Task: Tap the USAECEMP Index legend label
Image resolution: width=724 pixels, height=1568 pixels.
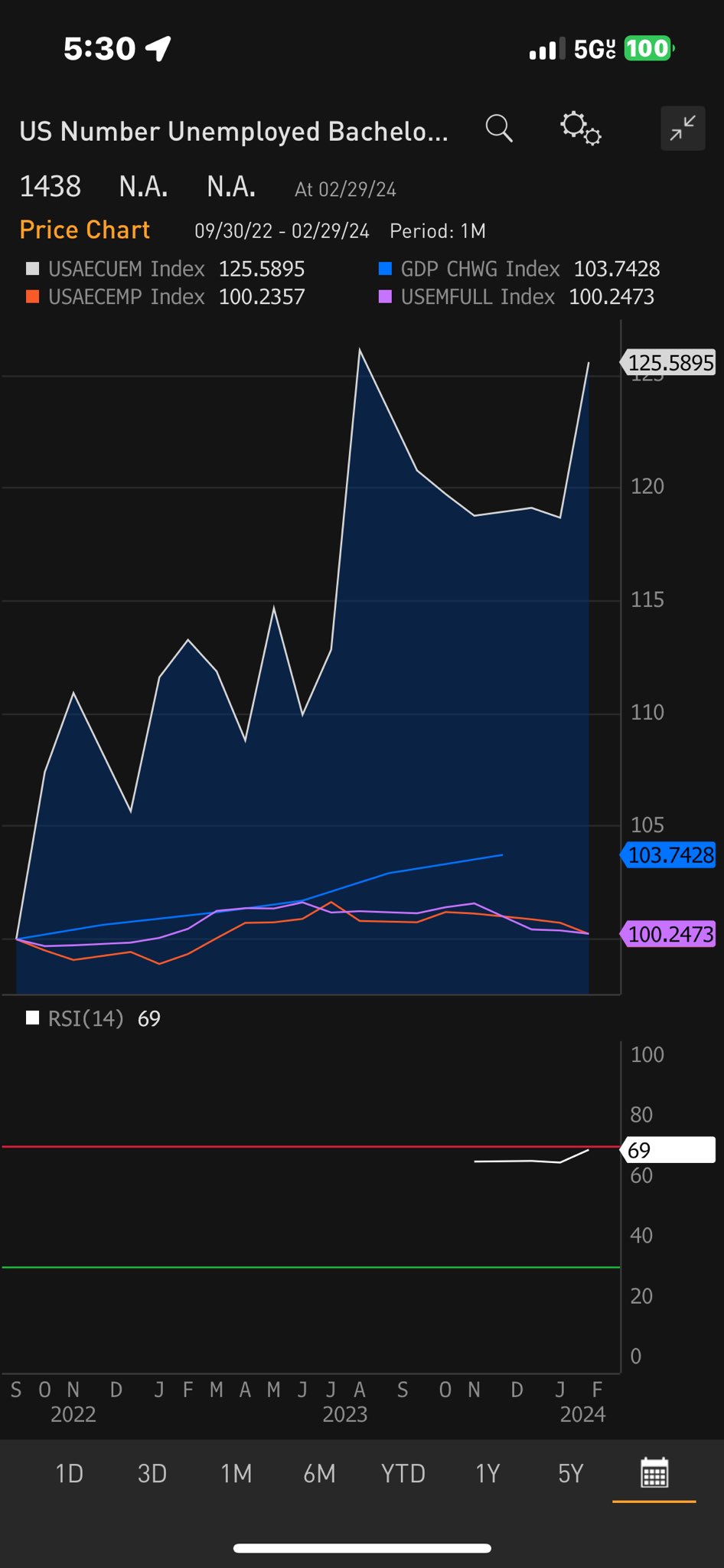Action: pos(126,296)
